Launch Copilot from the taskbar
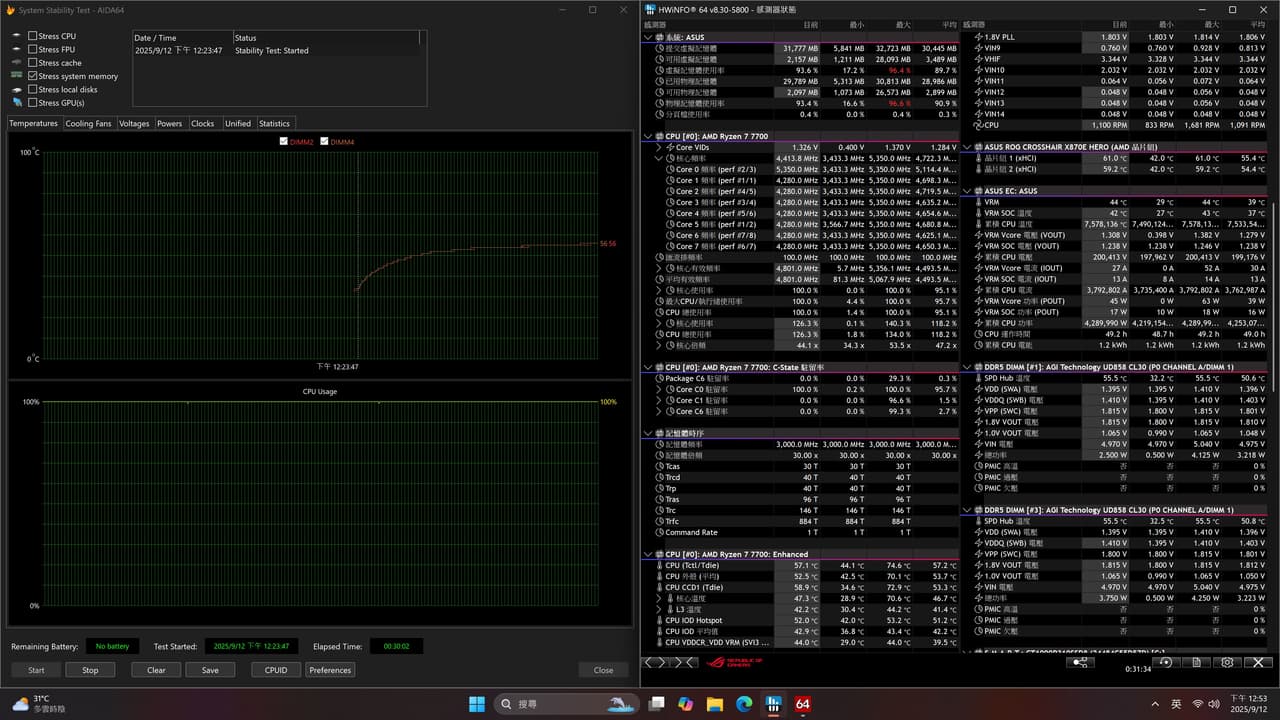Screen dimensions: 1280x720 [686, 704]
